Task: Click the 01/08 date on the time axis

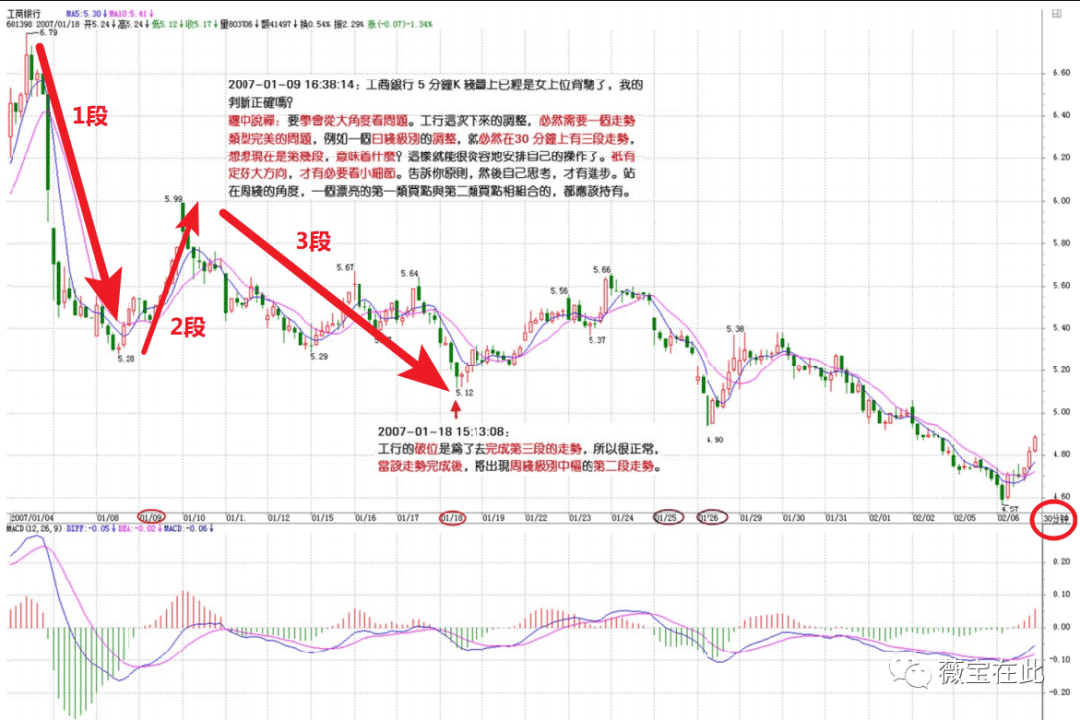Action: click(x=107, y=517)
